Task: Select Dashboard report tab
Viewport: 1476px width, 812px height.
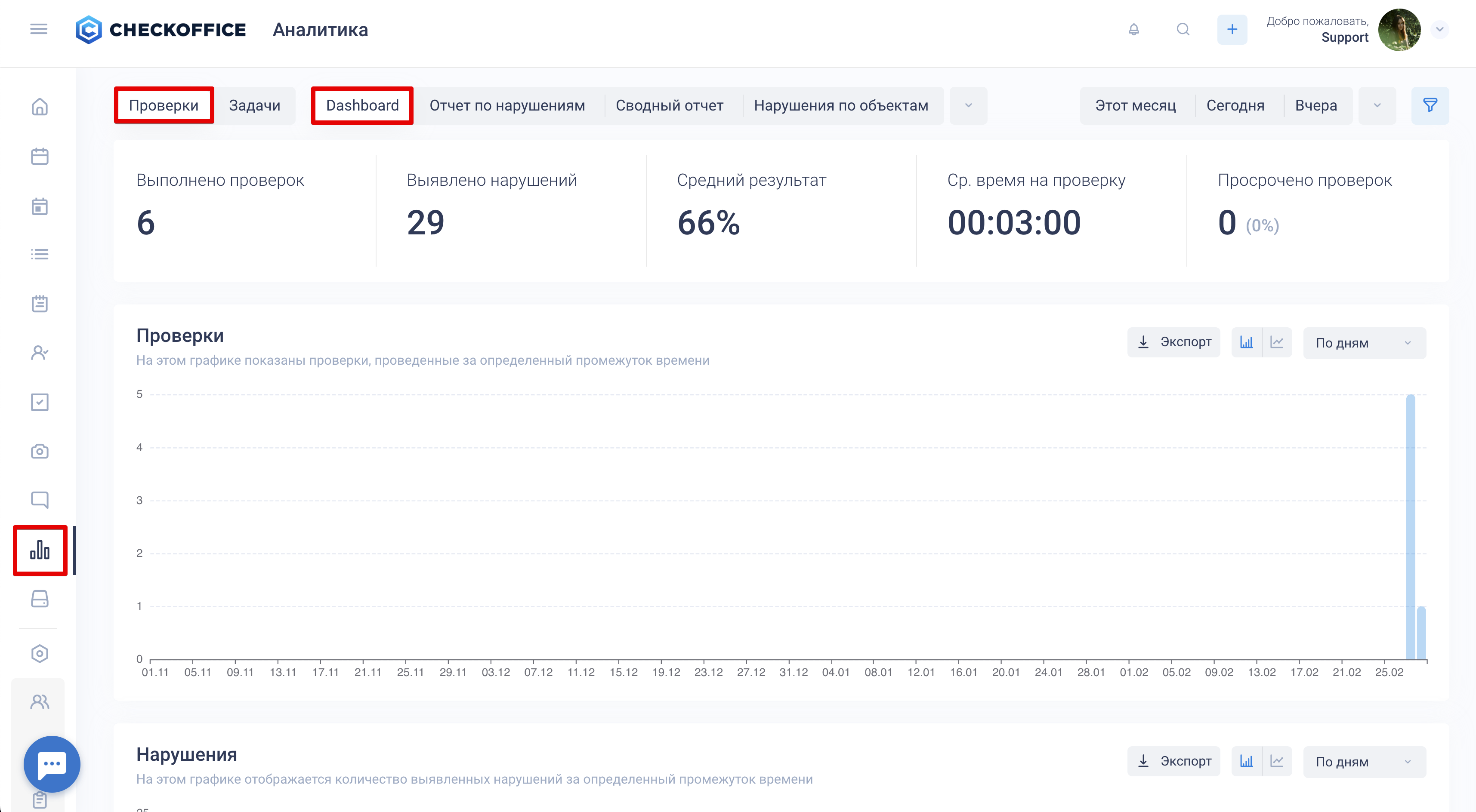Action: click(362, 105)
